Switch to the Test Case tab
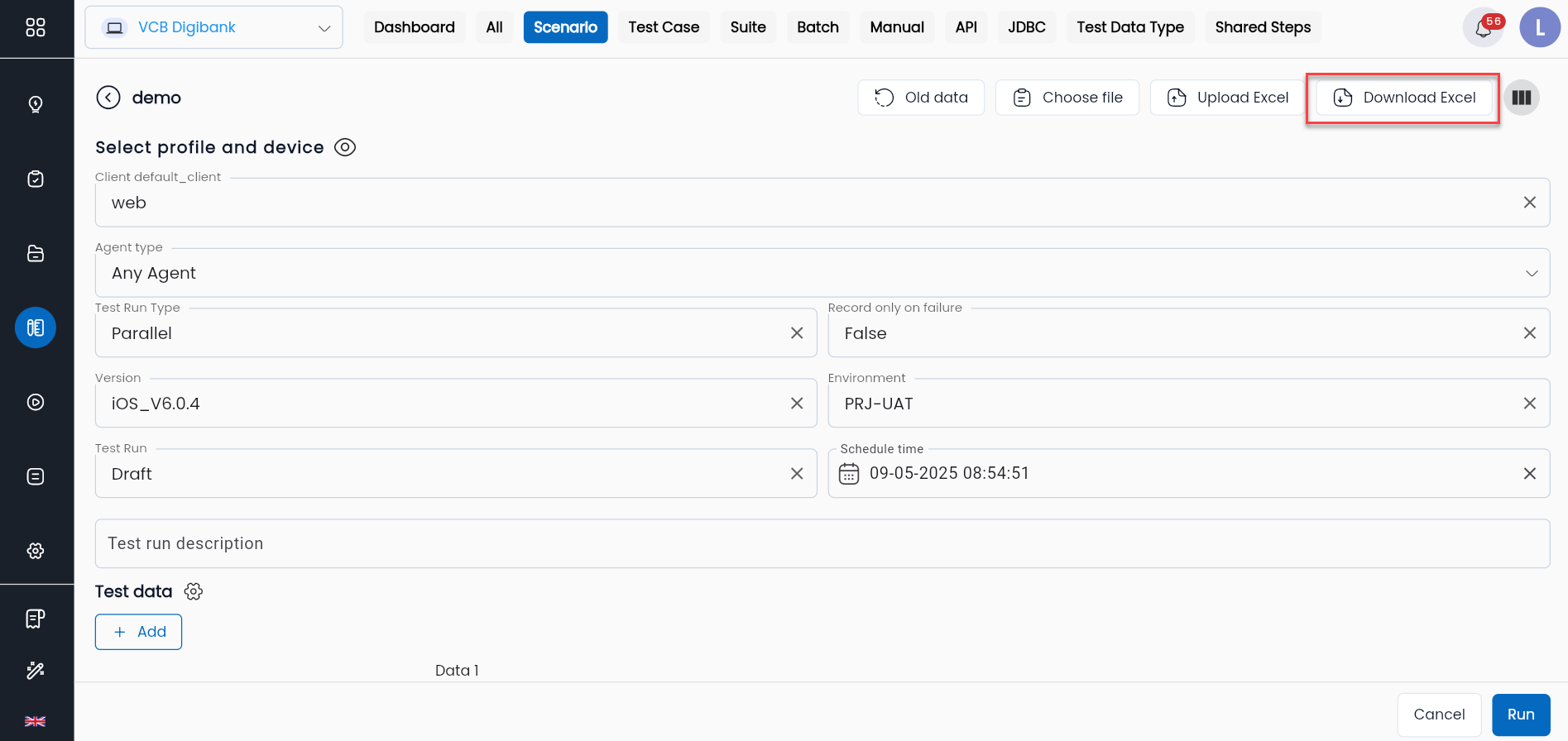The height and width of the screenshot is (741, 1568). point(664,27)
